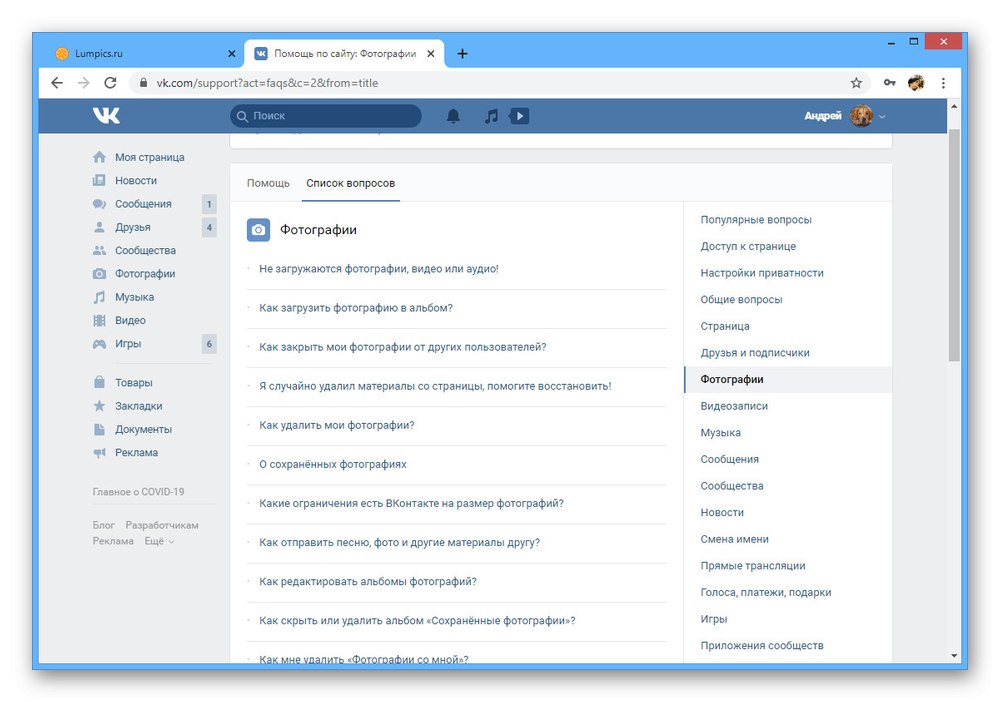
Task: Click the blue camera icon by Фотографии heading
Action: click(x=258, y=230)
